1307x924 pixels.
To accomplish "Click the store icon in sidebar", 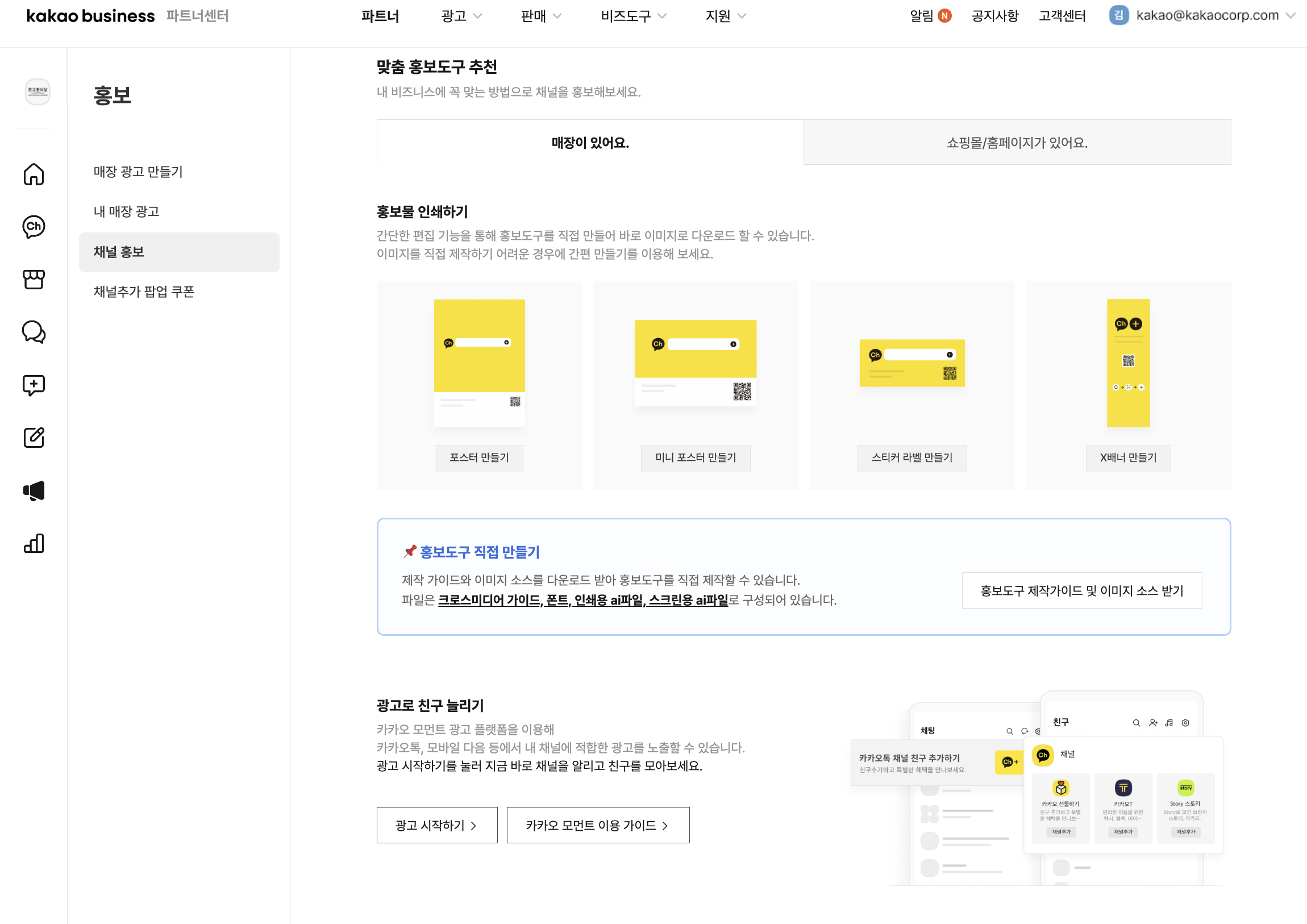I will tap(34, 279).
